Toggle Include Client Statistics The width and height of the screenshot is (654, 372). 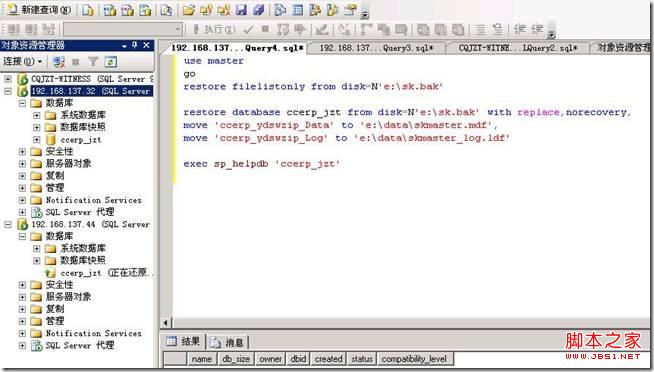(x=383, y=29)
